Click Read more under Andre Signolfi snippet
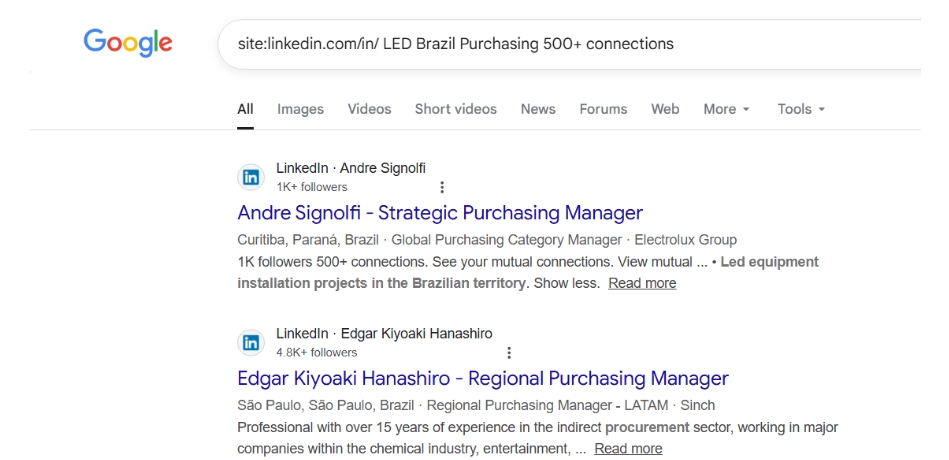The image size is (949, 460). [x=642, y=283]
